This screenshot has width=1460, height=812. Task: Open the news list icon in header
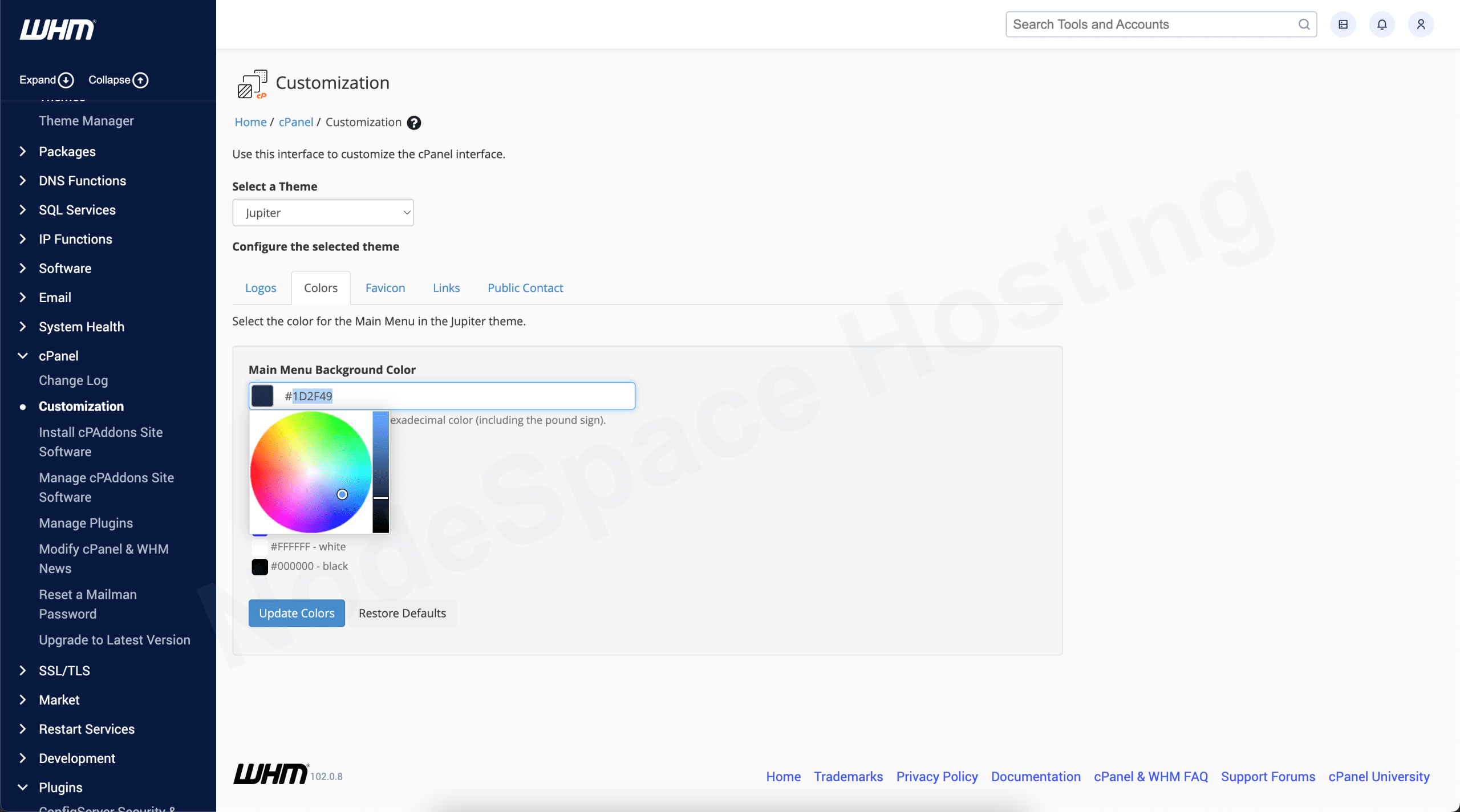pos(1343,25)
